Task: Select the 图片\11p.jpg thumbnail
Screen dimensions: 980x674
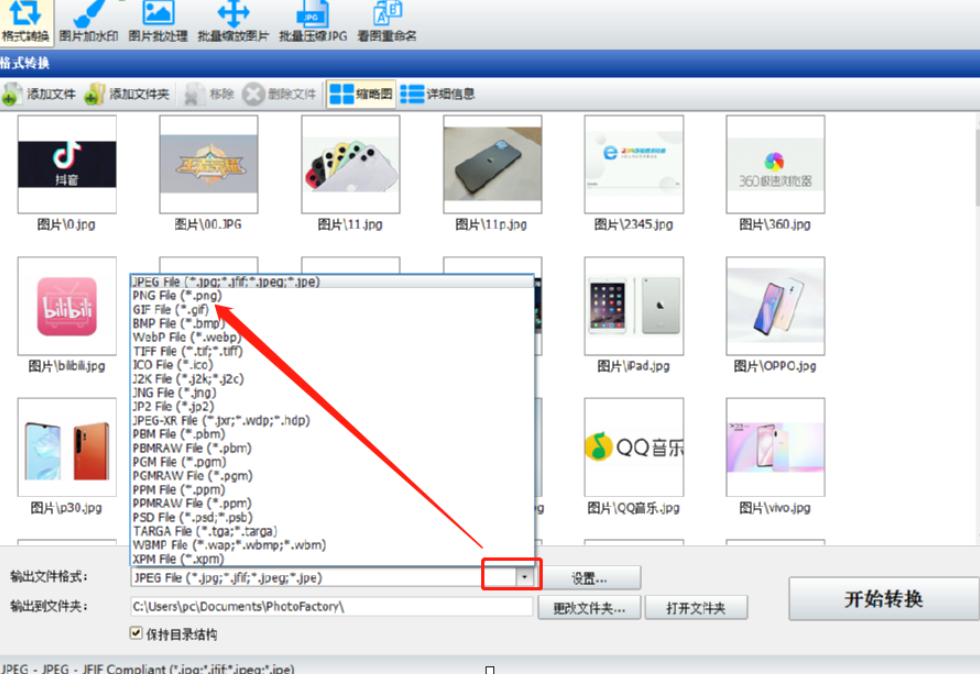Action: [492, 164]
